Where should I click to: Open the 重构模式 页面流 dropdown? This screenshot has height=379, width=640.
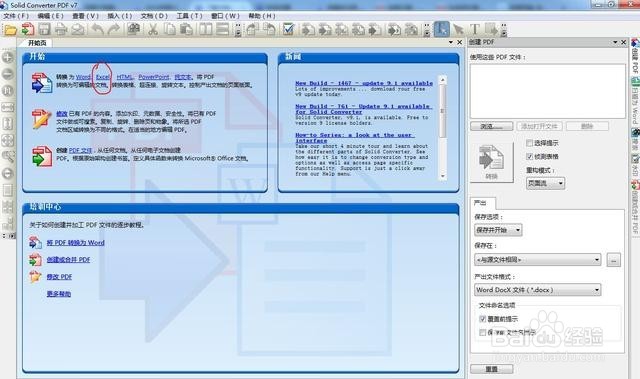545,184
